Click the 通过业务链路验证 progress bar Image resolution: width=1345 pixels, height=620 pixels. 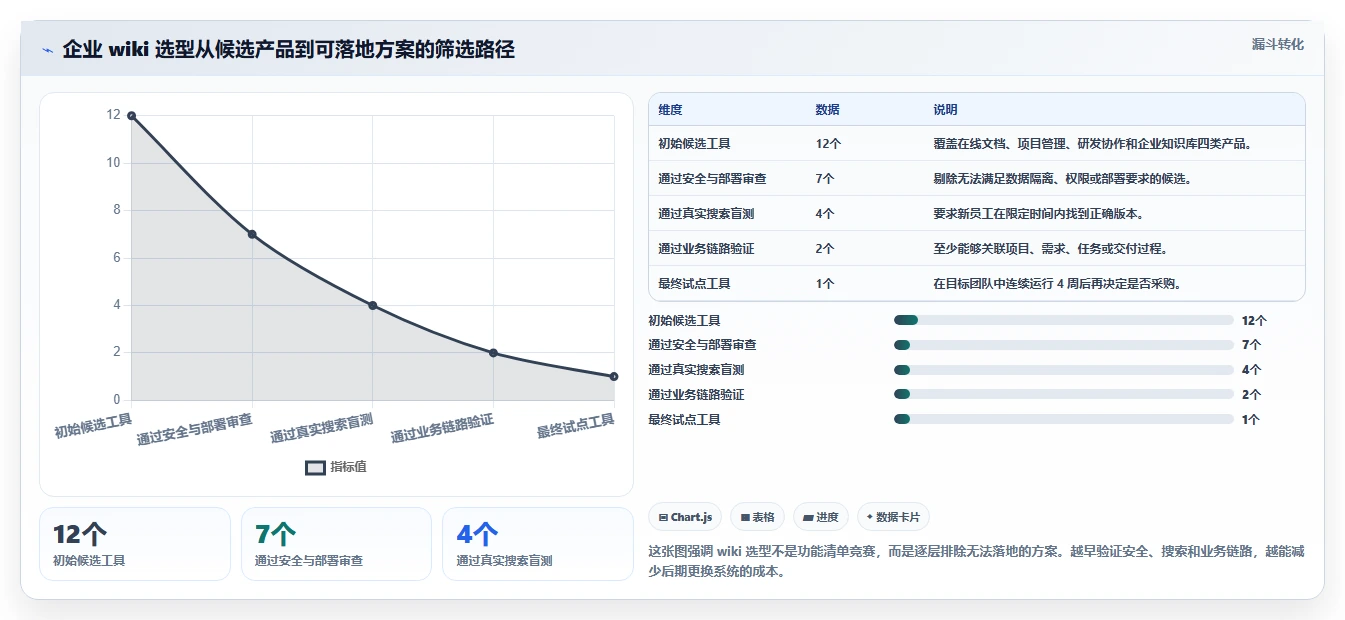click(1063, 395)
